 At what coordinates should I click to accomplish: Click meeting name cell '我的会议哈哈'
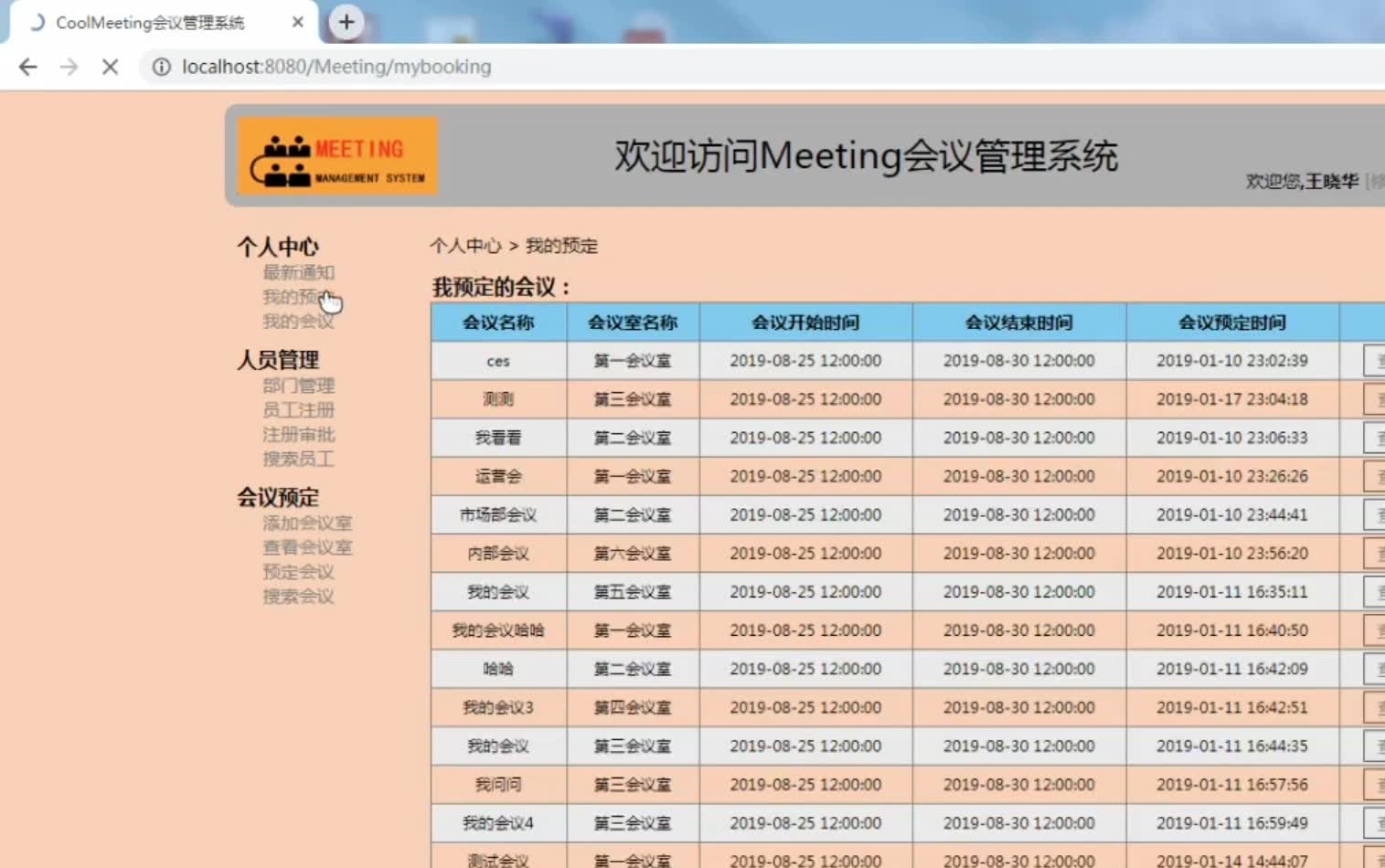[498, 630]
